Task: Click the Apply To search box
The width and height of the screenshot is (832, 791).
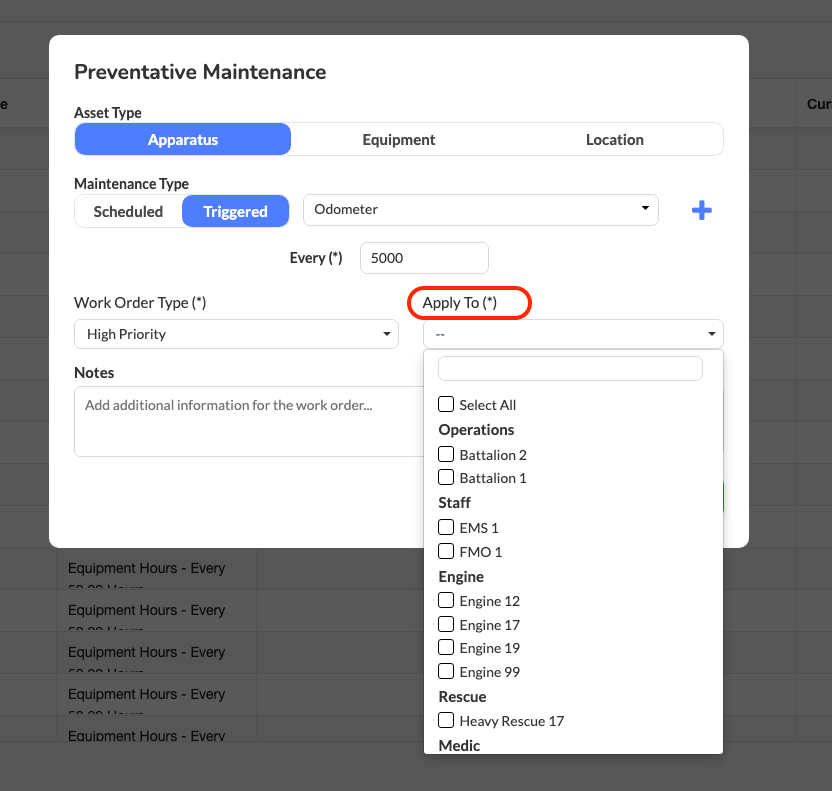Action: coord(570,368)
